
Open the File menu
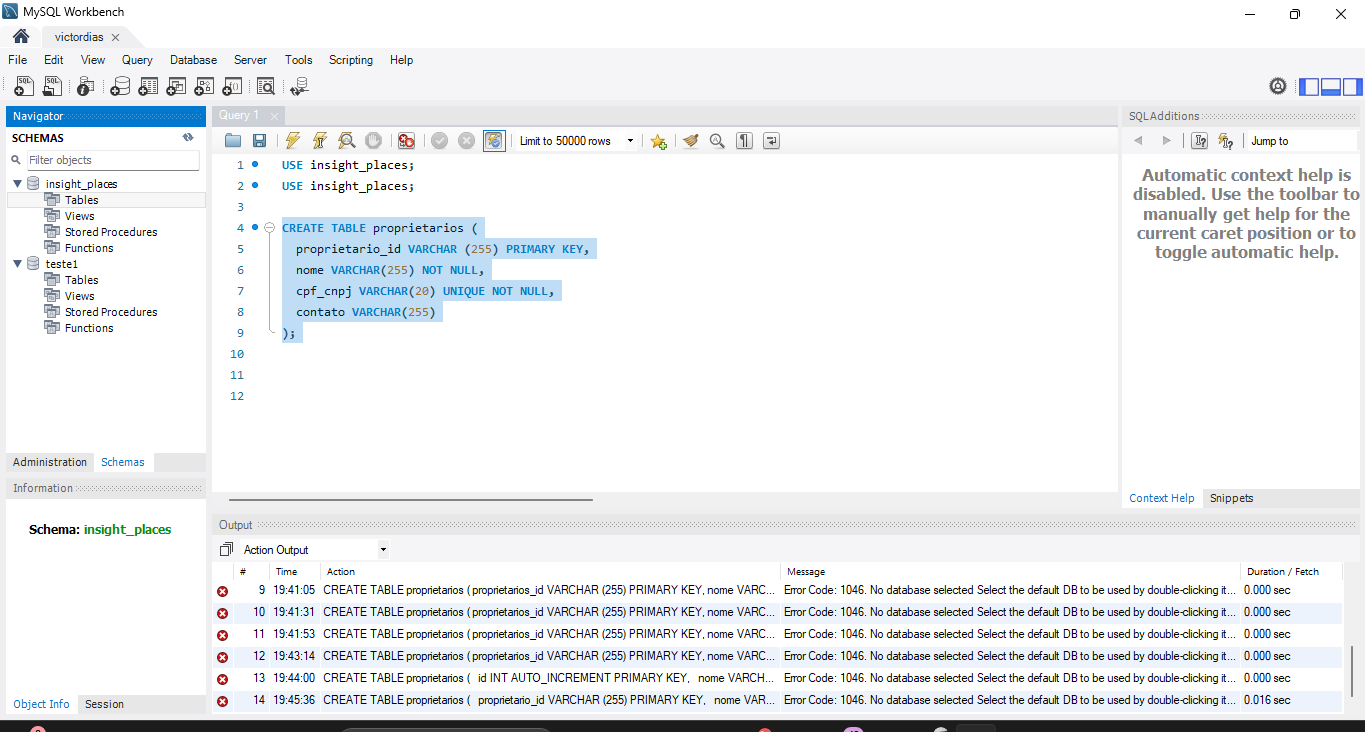18,60
